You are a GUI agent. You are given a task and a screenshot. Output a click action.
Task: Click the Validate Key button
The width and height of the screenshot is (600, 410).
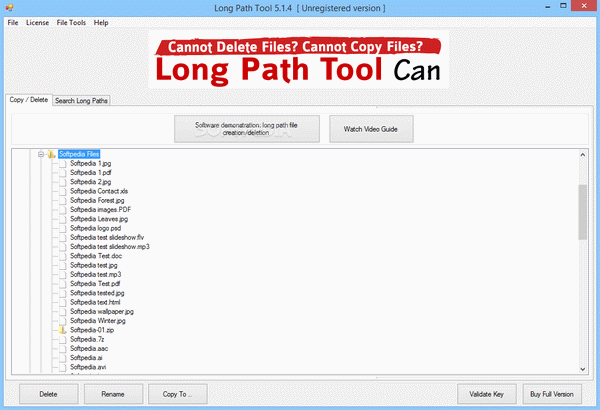(x=487, y=394)
